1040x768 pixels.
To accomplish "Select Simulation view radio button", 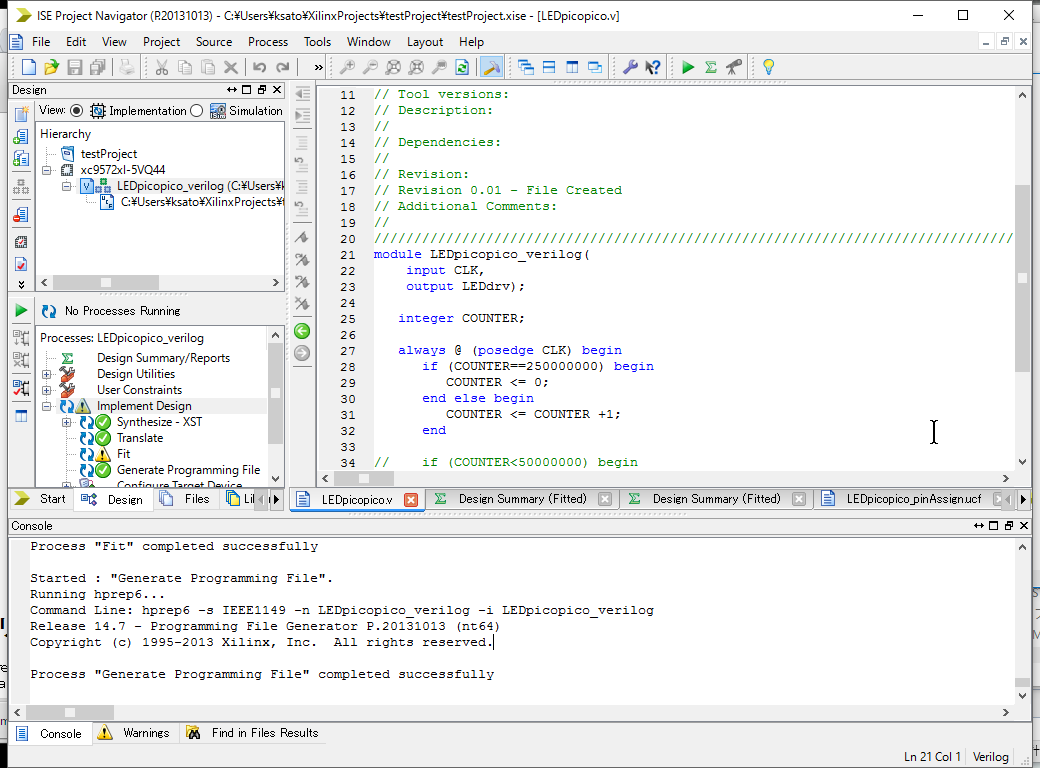I will 196,111.
